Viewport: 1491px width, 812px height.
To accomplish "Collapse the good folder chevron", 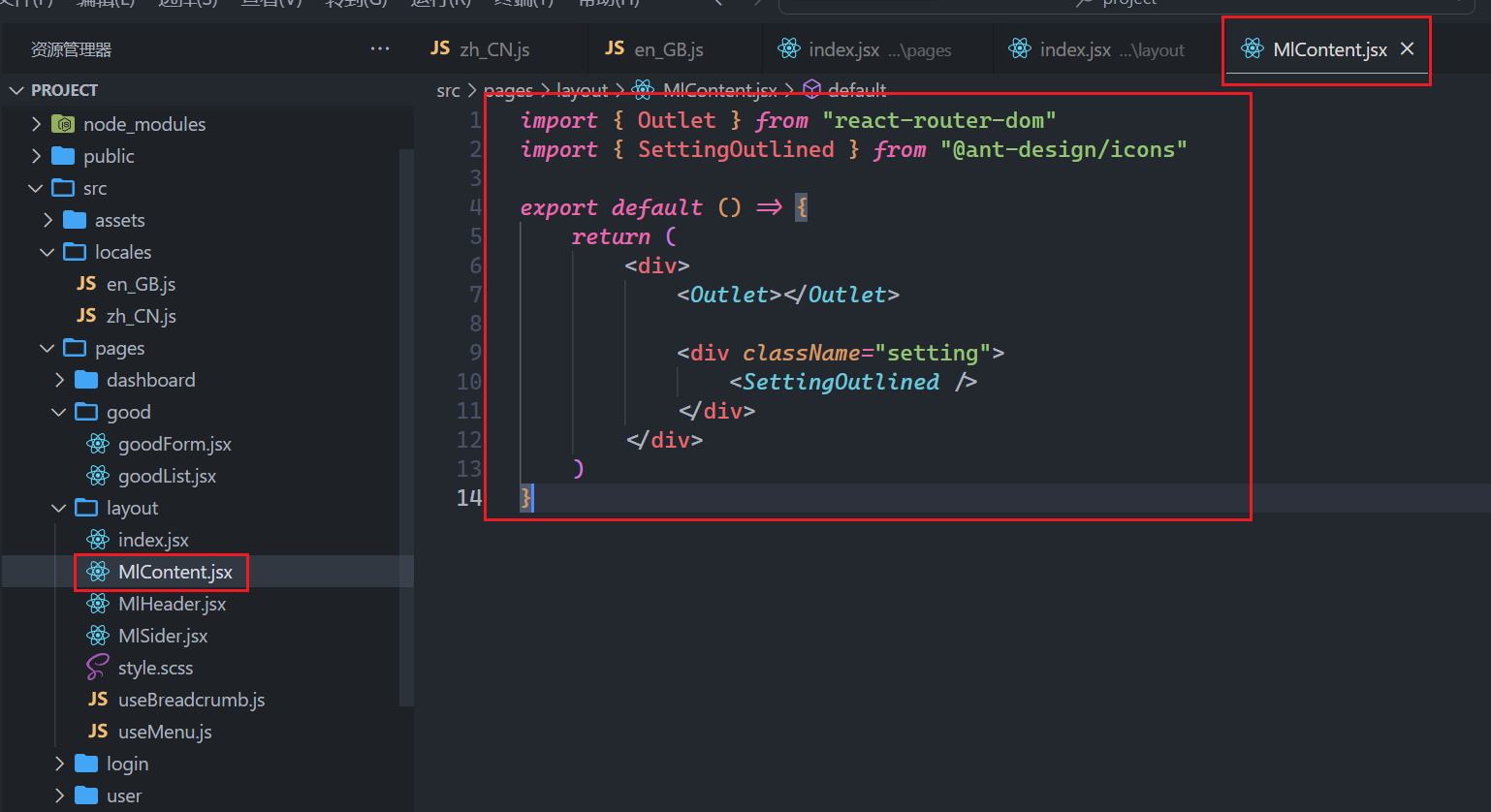I will (x=60, y=412).
